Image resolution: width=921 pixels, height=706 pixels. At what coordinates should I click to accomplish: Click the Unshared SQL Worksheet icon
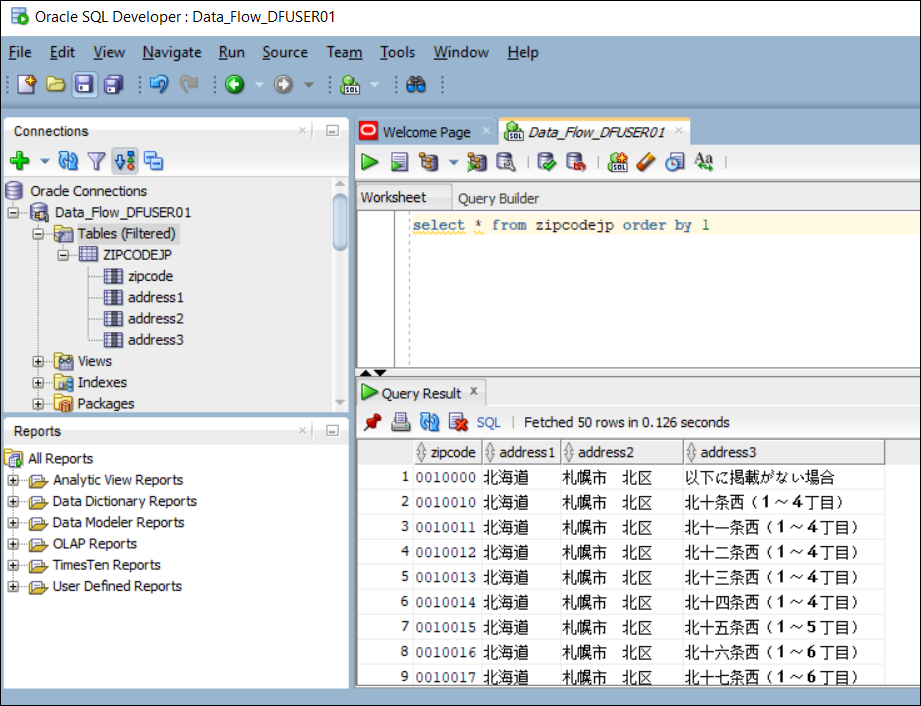coord(617,162)
